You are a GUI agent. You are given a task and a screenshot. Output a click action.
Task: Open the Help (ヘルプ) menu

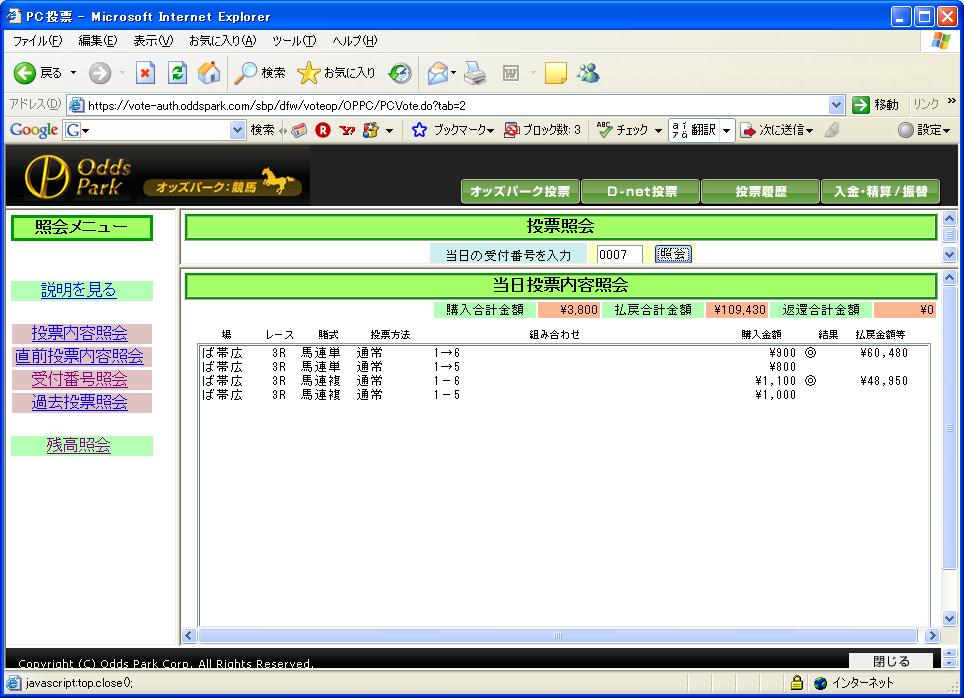(x=355, y=41)
